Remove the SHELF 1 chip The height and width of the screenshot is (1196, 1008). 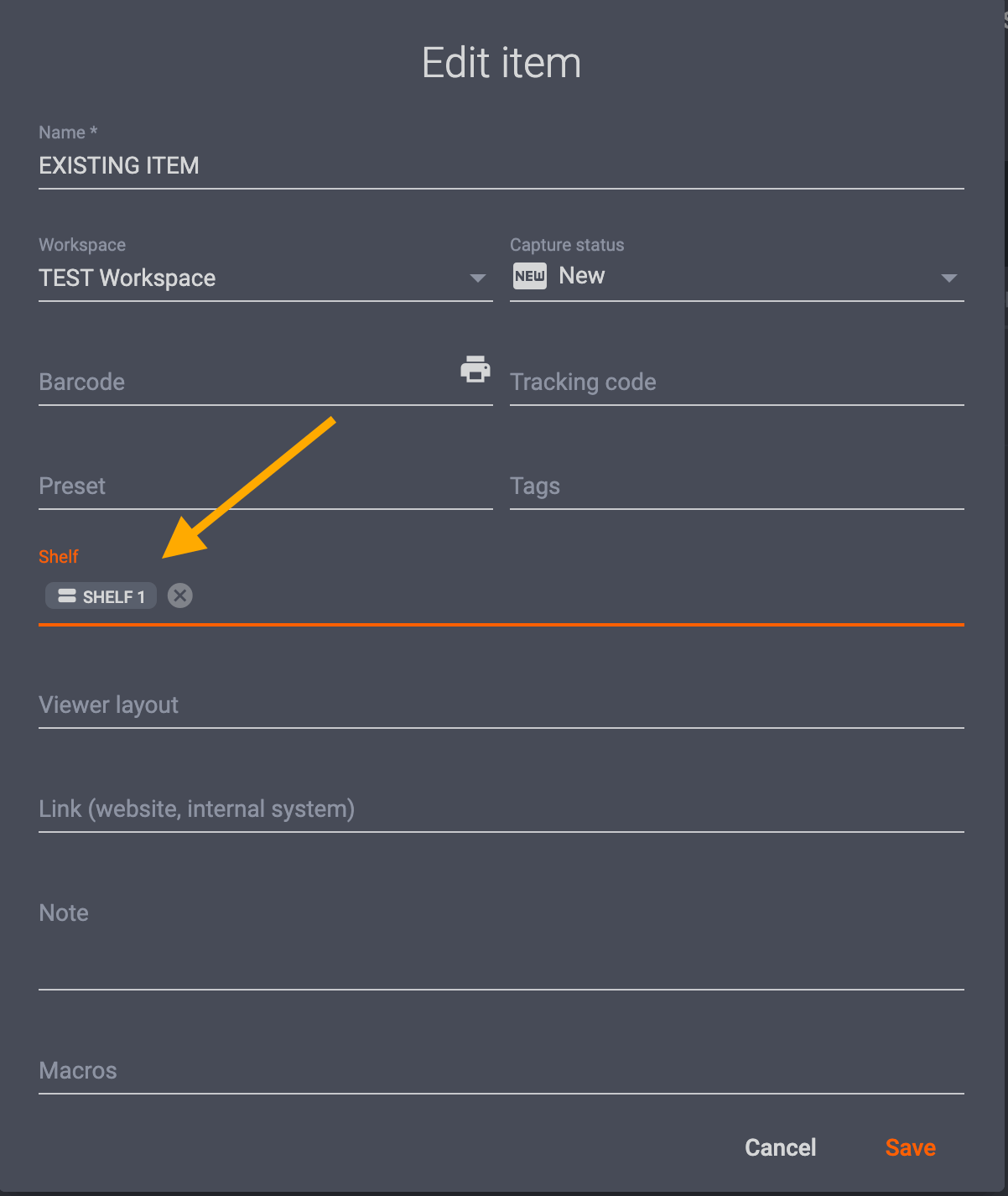pos(179,595)
